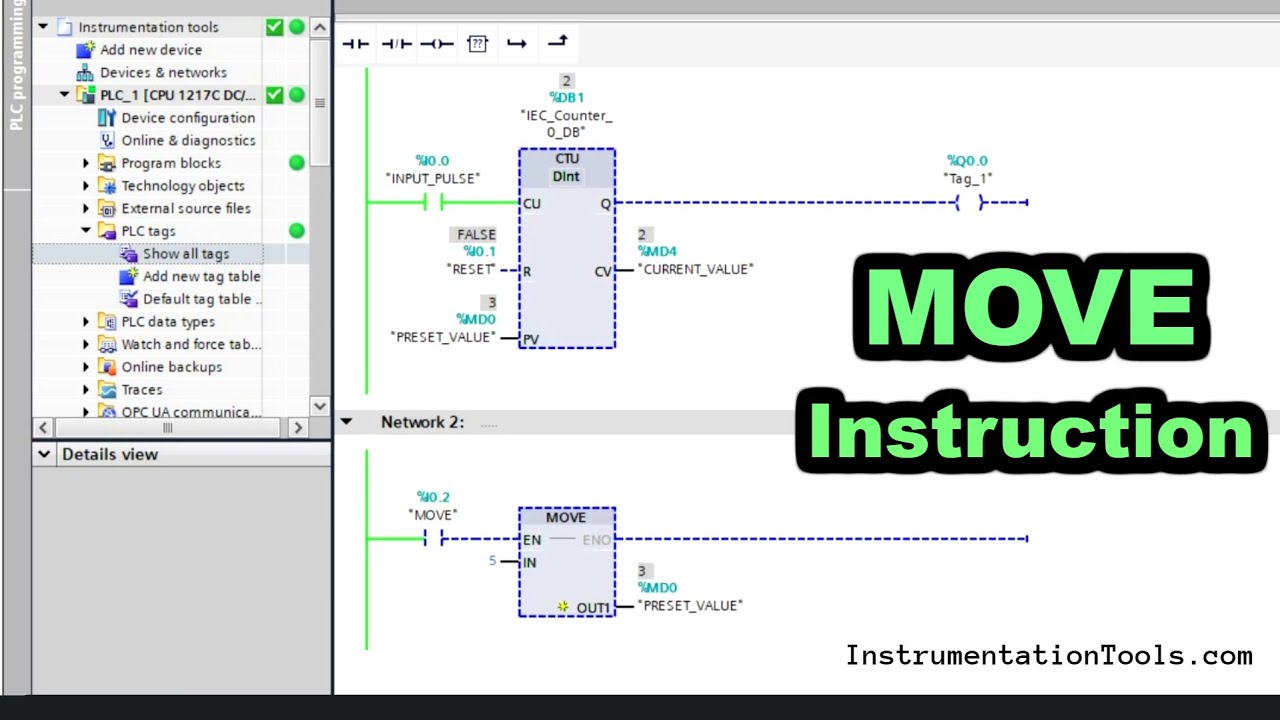Click the Traces folder icon
Image resolution: width=1280 pixels, height=720 pixels.
click(x=107, y=389)
